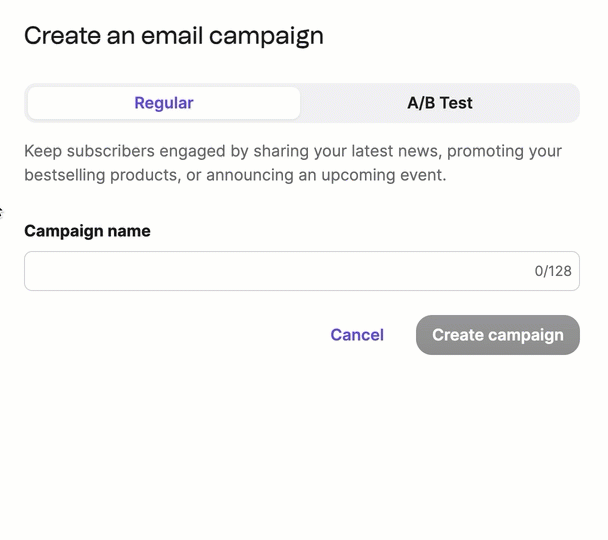
Task: Switch to the Regular campaign tab
Action: pos(164,103)
